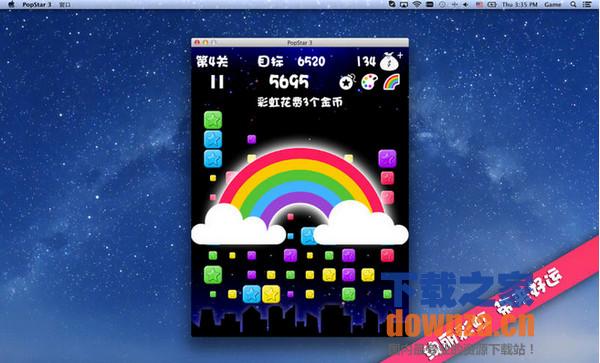This screenshot has width=600, height=363.
Task: Use the bomb power-up icon
Action: (347, 81)
